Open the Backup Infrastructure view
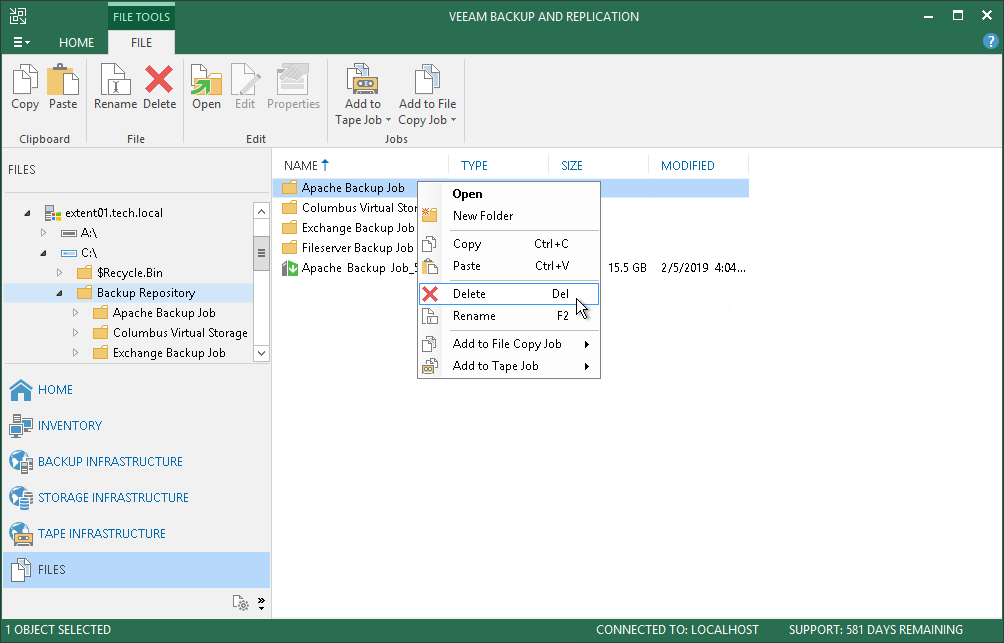The height and width of the screenshot is (643, 1004). coord(96,461)
